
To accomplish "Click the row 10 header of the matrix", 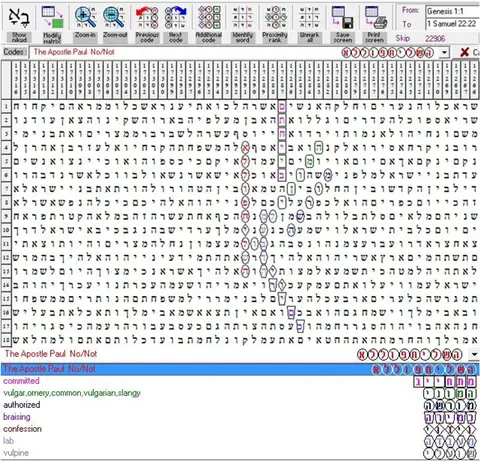I will point(6,230).
